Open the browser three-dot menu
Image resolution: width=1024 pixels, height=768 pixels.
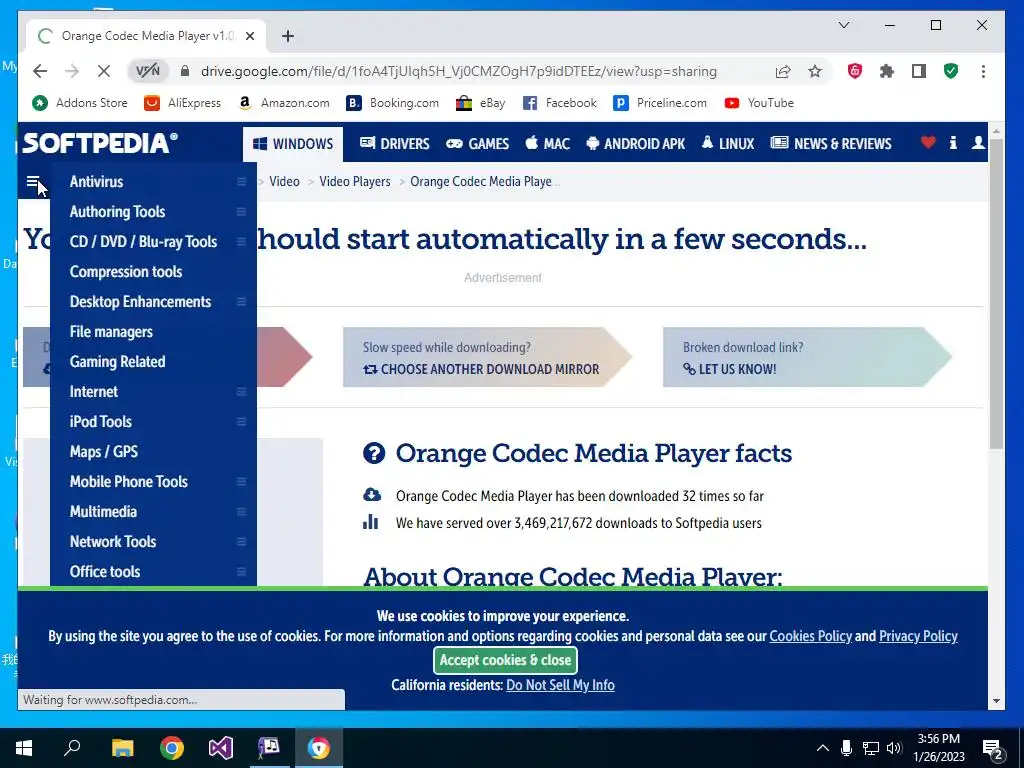[x=983, y=71]
